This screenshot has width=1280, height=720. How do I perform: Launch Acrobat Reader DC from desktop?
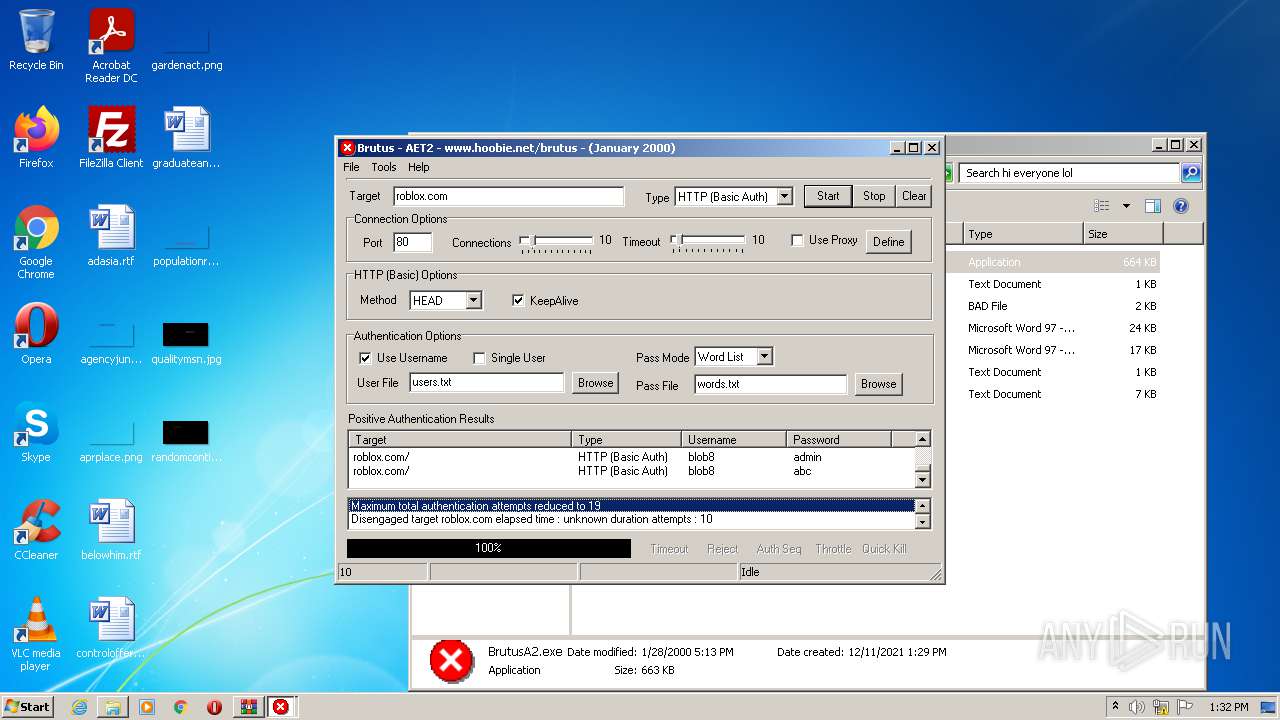pyautogui.click(x=111, y=45)
